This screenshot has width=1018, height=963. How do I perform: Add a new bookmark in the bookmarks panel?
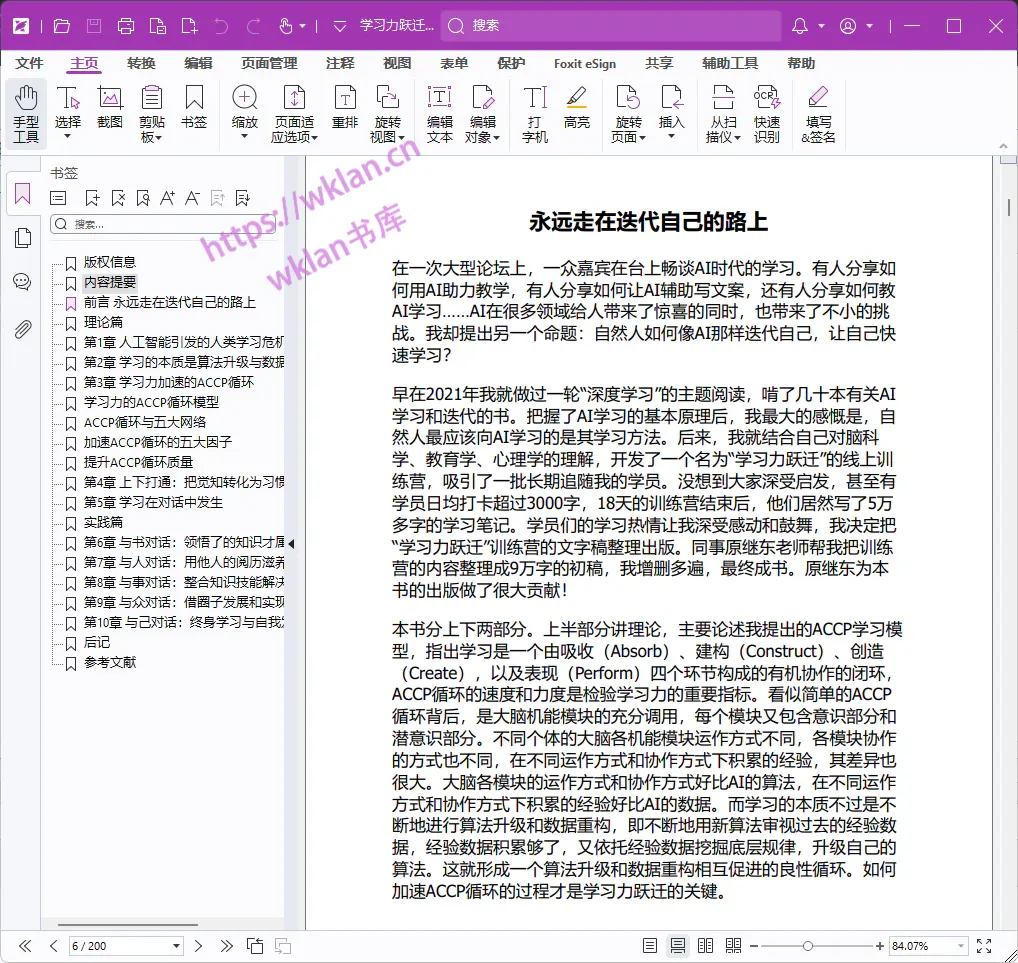[93, 197]
